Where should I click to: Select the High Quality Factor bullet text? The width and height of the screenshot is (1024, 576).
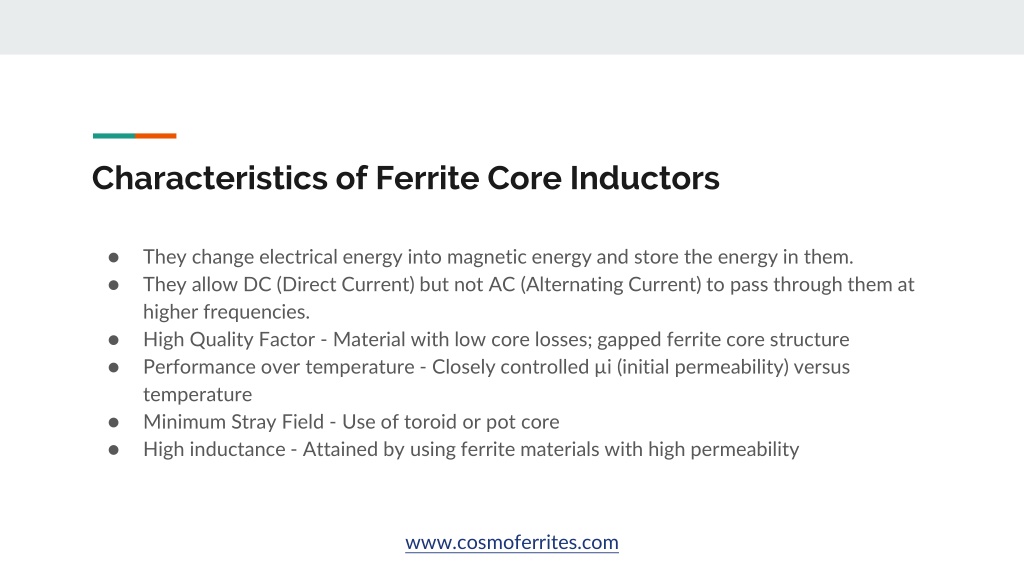coord(496,339)
